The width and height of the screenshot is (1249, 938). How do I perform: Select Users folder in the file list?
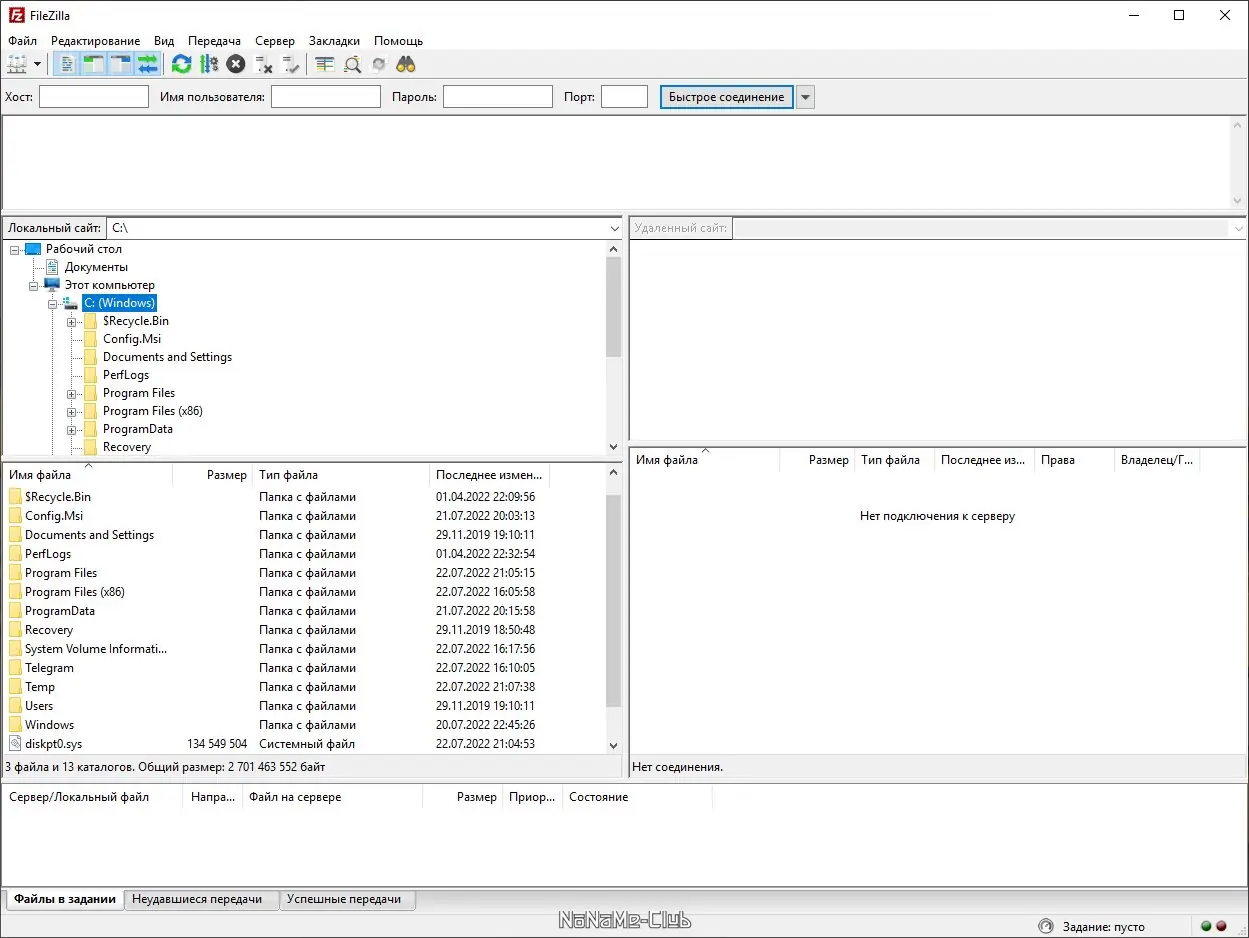click(x=39, y=706)
